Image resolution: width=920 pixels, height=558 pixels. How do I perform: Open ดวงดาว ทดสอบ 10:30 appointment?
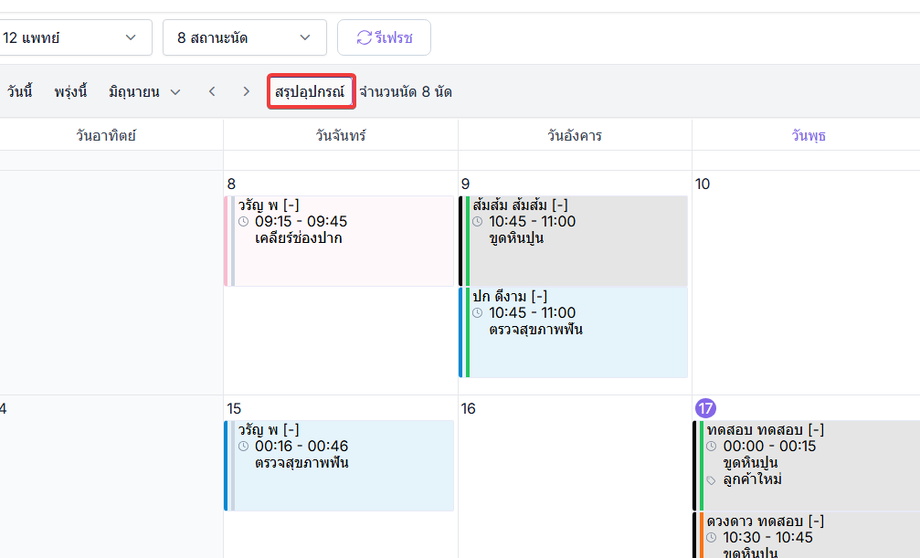[807, 535]
